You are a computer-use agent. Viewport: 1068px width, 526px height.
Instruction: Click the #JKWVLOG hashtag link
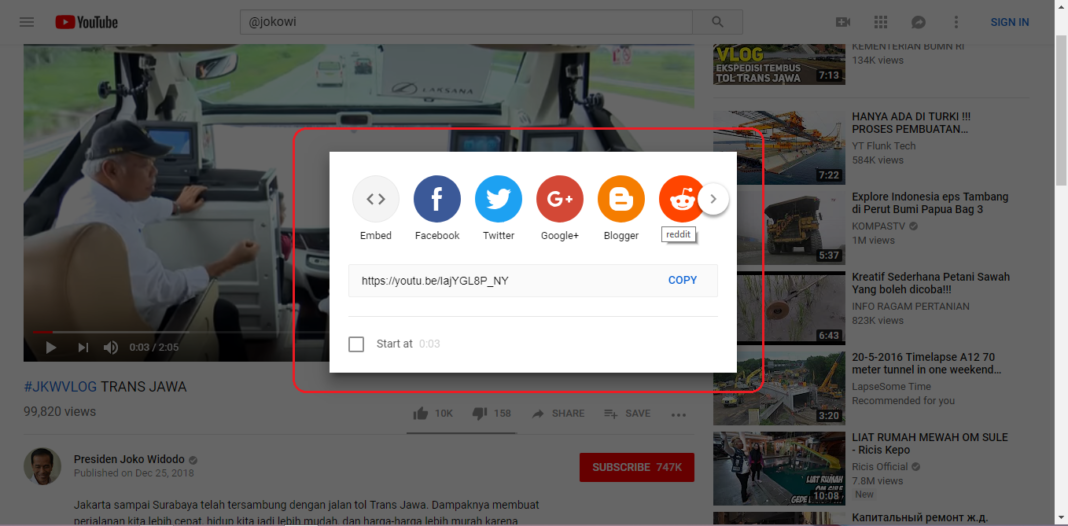(60, 387)
